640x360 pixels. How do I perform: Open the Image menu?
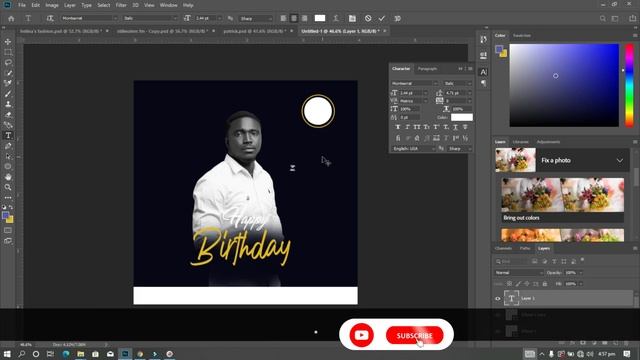click(x=52, y=5)
